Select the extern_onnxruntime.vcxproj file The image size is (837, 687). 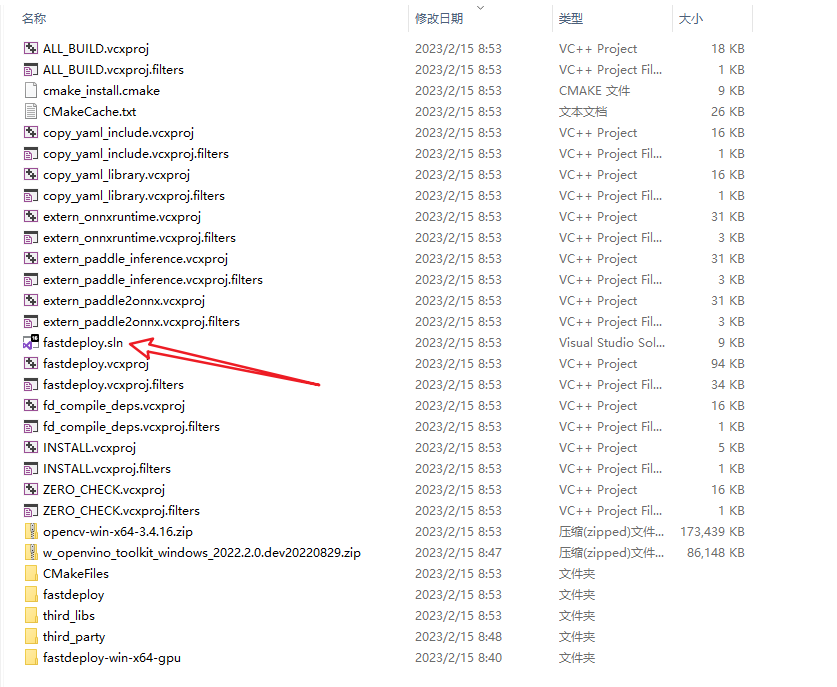coord(121,216)
